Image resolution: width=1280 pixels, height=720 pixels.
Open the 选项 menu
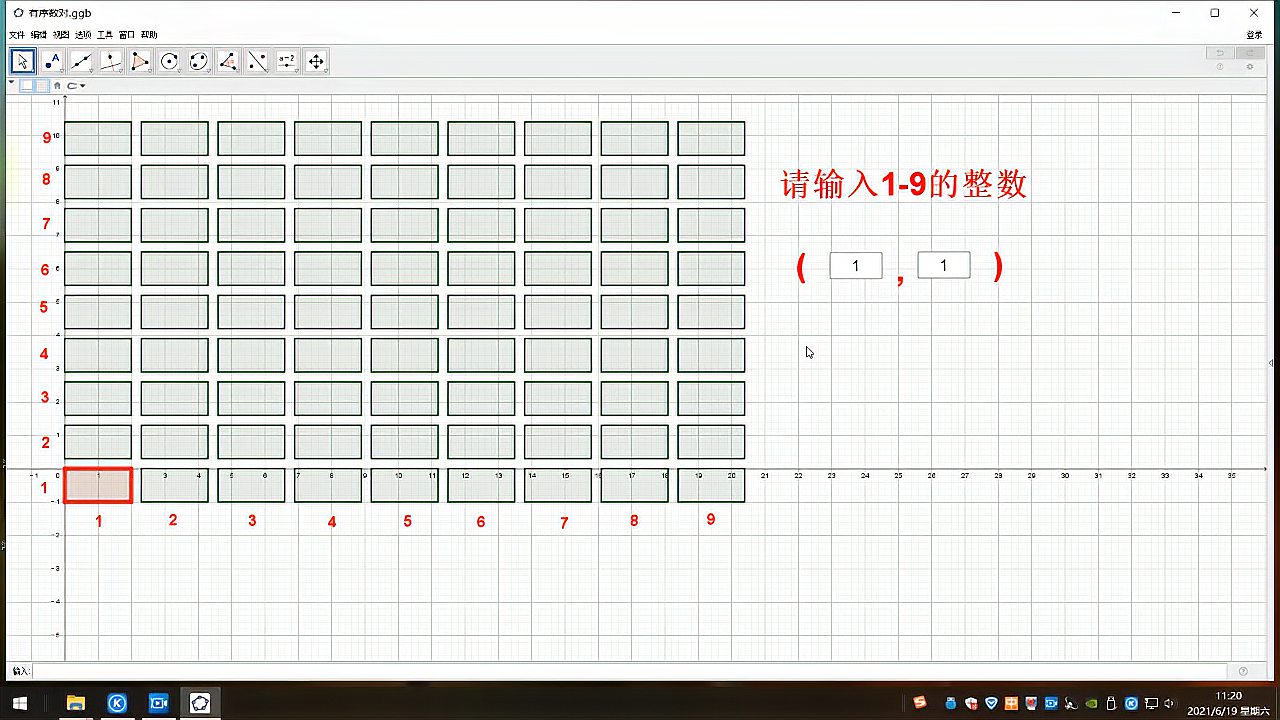coord(83,35)
